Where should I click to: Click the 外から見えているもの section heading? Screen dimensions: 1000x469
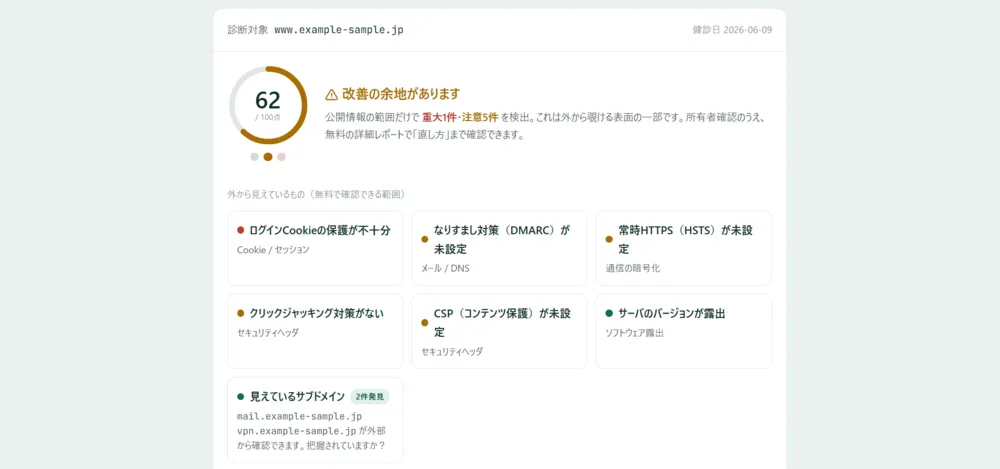(316, 194)
